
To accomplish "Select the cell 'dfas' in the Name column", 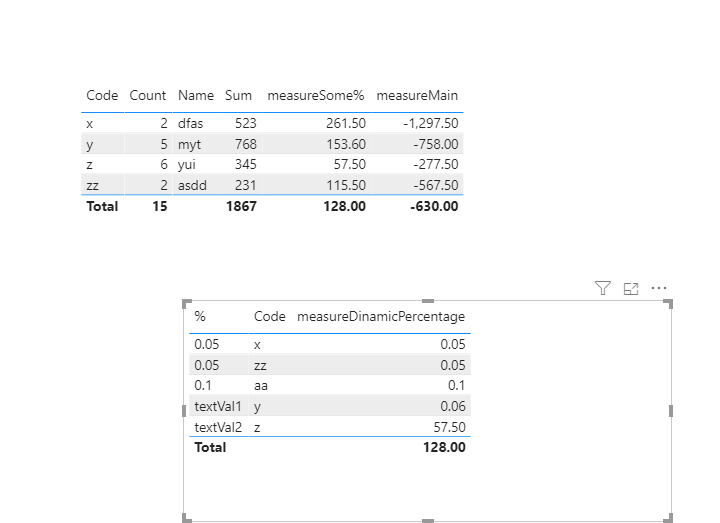I will coord(190,124).
